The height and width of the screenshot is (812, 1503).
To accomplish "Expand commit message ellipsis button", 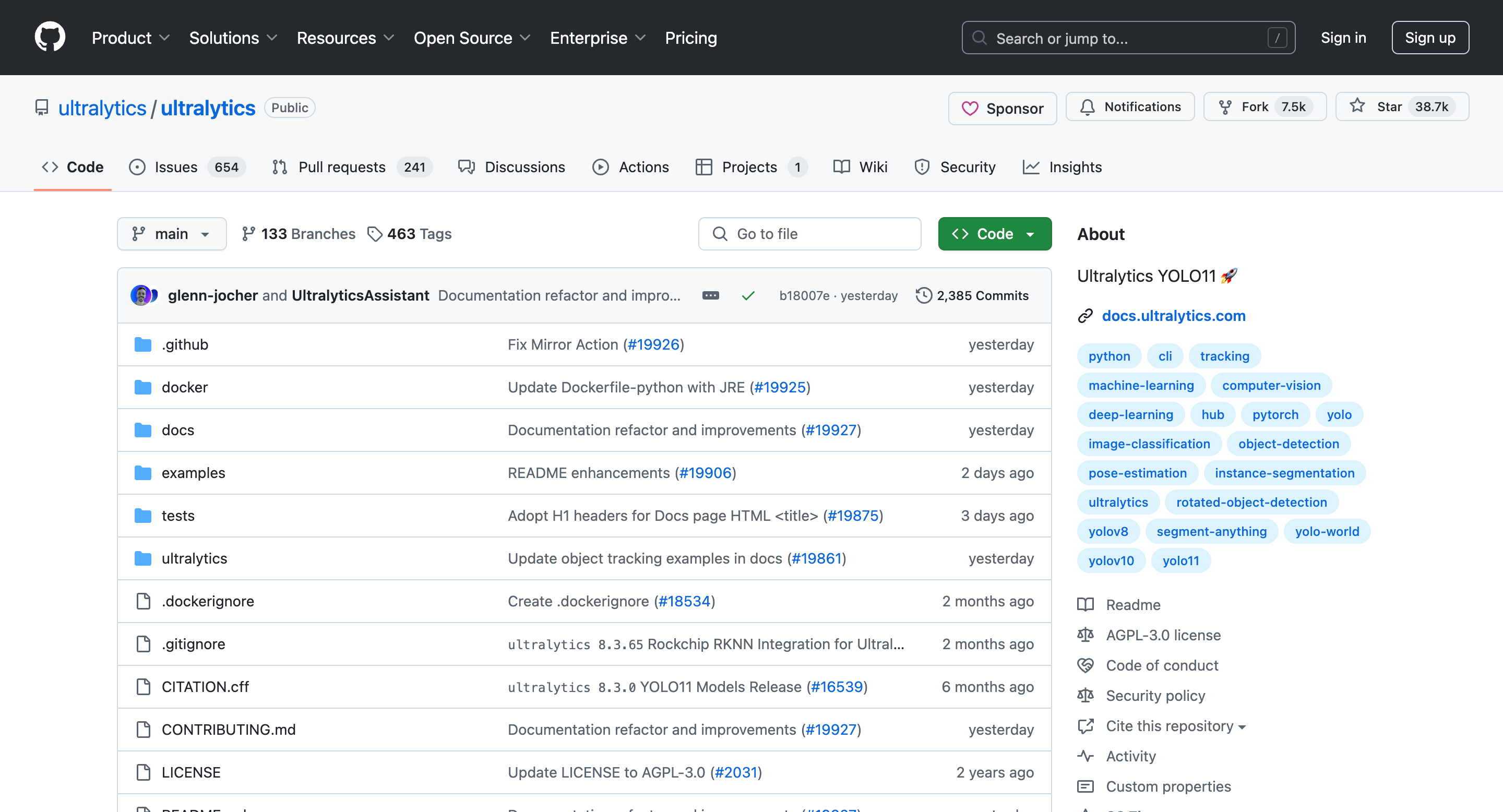I will [710, 296].
